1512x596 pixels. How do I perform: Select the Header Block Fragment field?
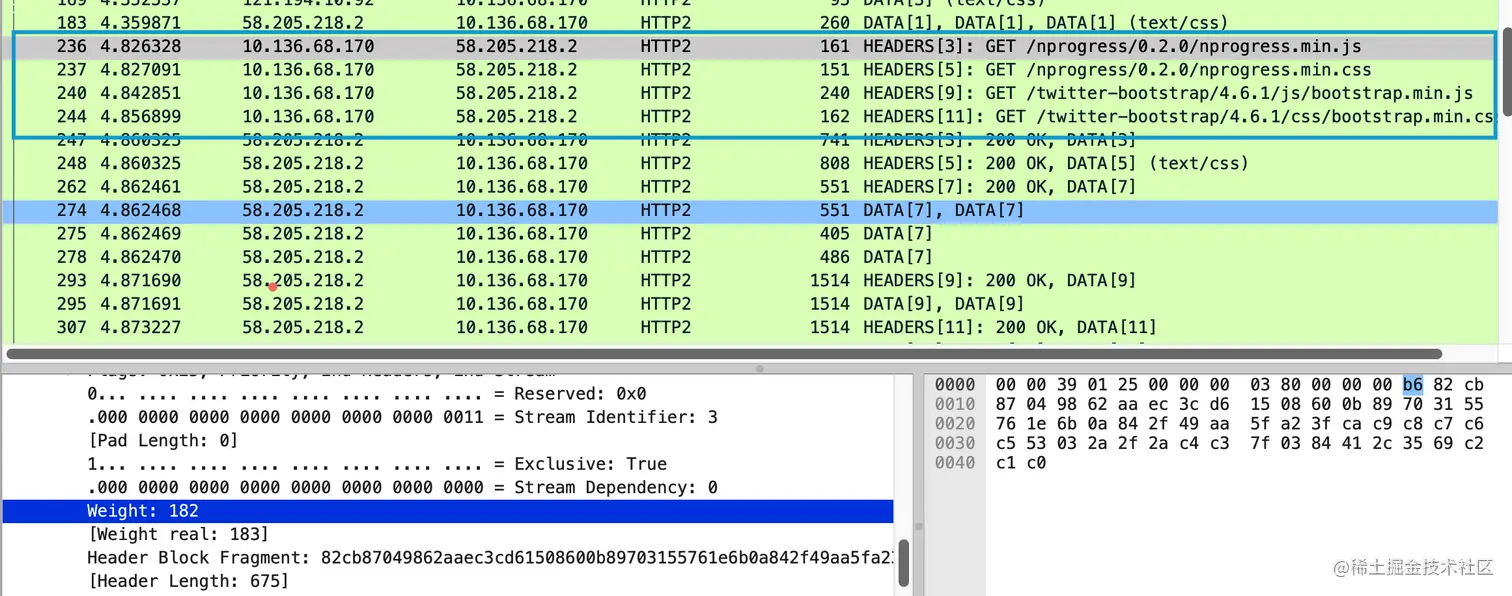click(x=448, y=557)
